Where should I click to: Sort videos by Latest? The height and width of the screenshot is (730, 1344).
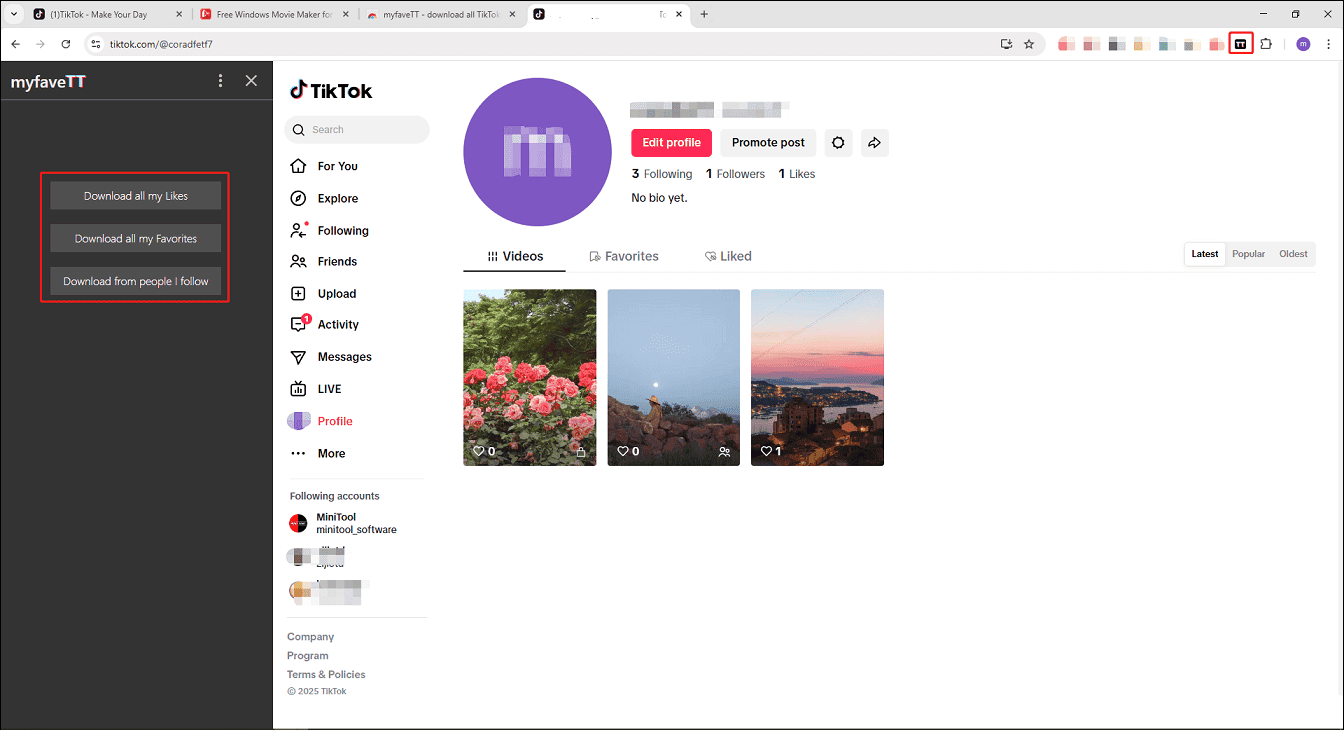pyautogui.click(x=1205, y=254)
